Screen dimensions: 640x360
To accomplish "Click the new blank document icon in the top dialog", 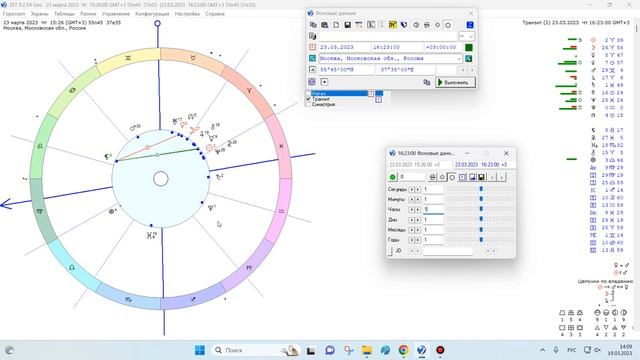I will [x=336, y=25].
